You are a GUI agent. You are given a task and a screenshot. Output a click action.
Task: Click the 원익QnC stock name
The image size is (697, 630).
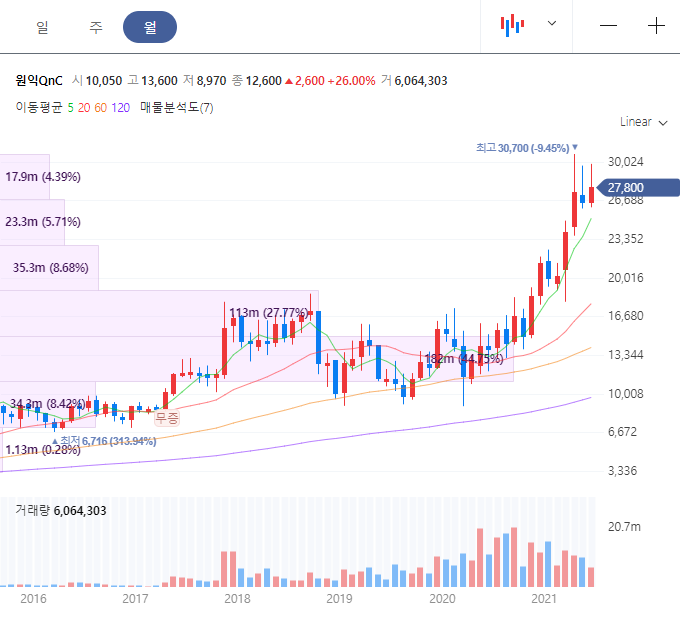[39, 80]
